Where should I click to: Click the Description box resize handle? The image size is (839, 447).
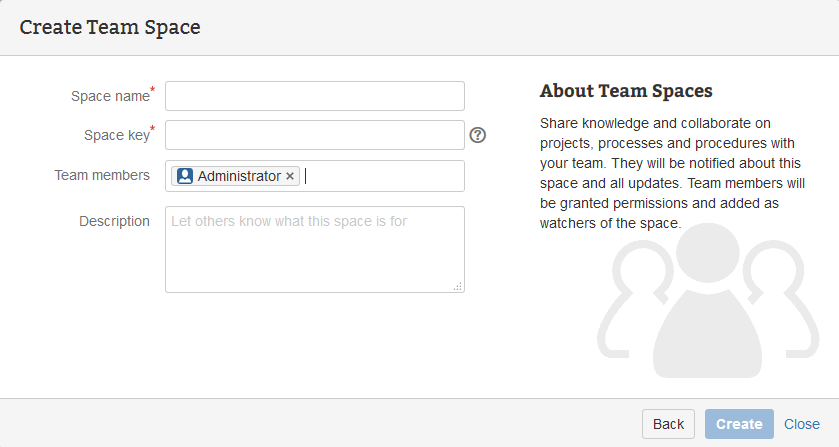coord(458,286)
